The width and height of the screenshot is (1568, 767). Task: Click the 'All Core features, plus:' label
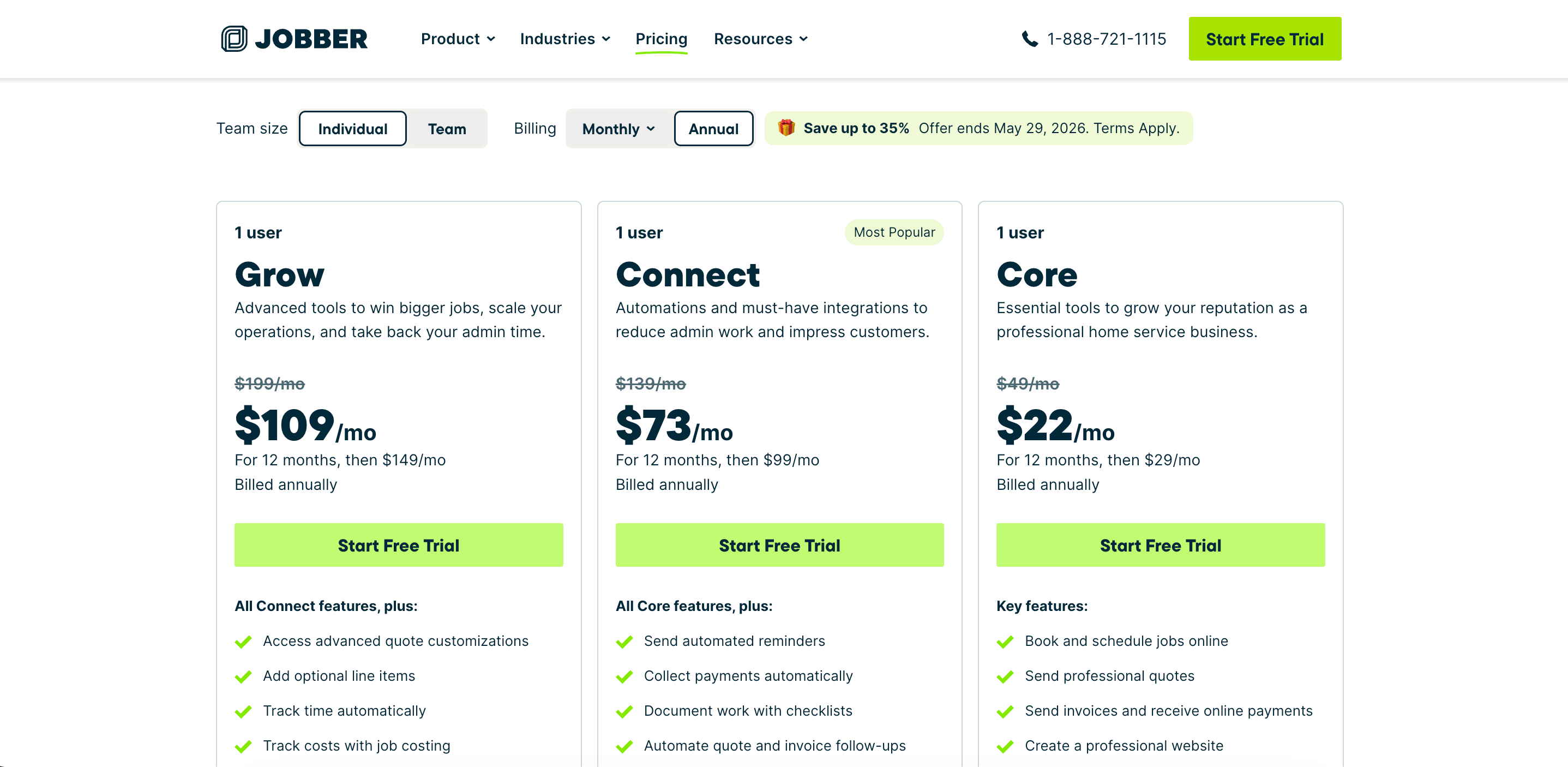coord(694,606)
